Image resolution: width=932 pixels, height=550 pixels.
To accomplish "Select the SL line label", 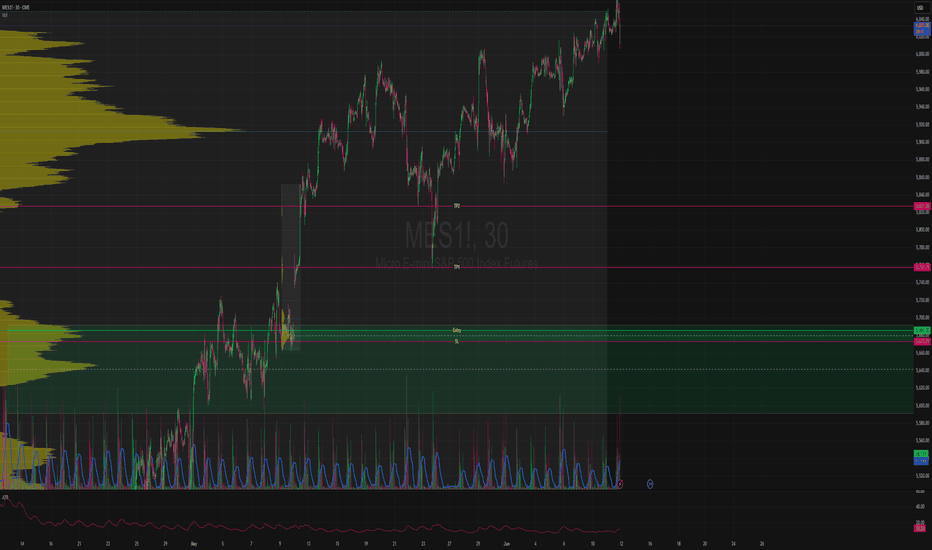I will pos(456,341).
